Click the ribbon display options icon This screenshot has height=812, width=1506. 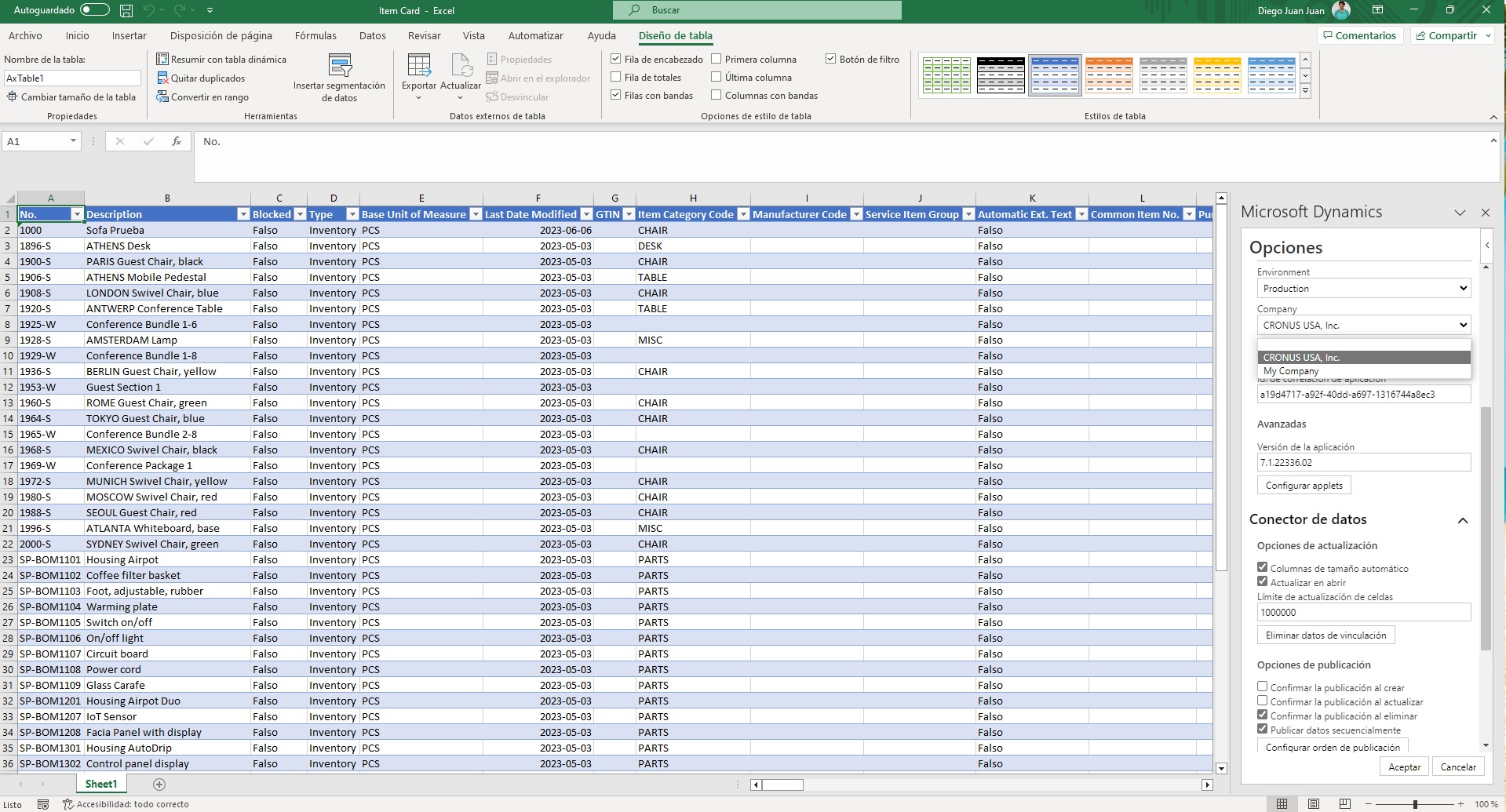pyautogui.click(x=1377, y=10)
